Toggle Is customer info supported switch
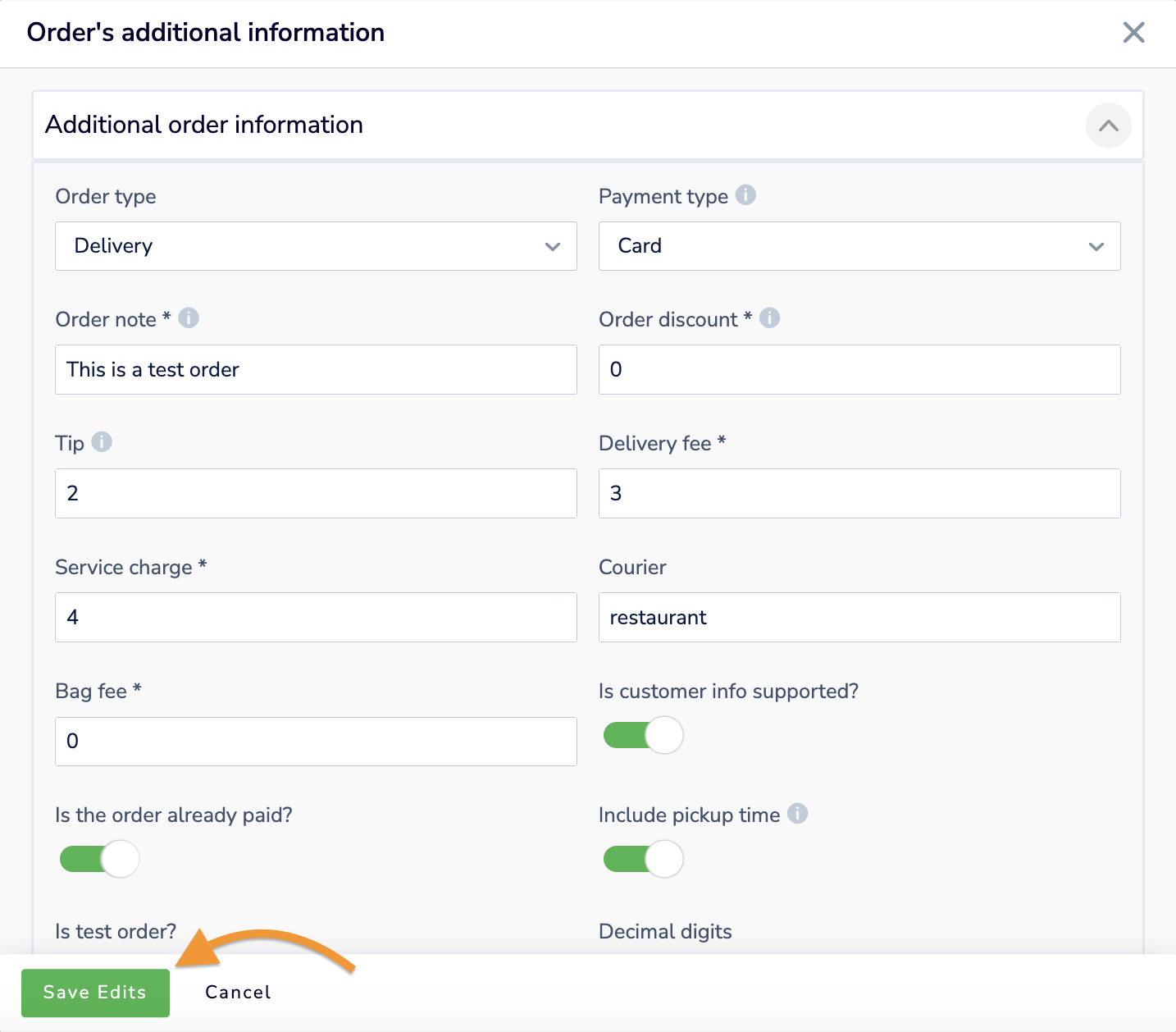Viewport: 1176px width, 1032px height. click(x=643, y=735)
